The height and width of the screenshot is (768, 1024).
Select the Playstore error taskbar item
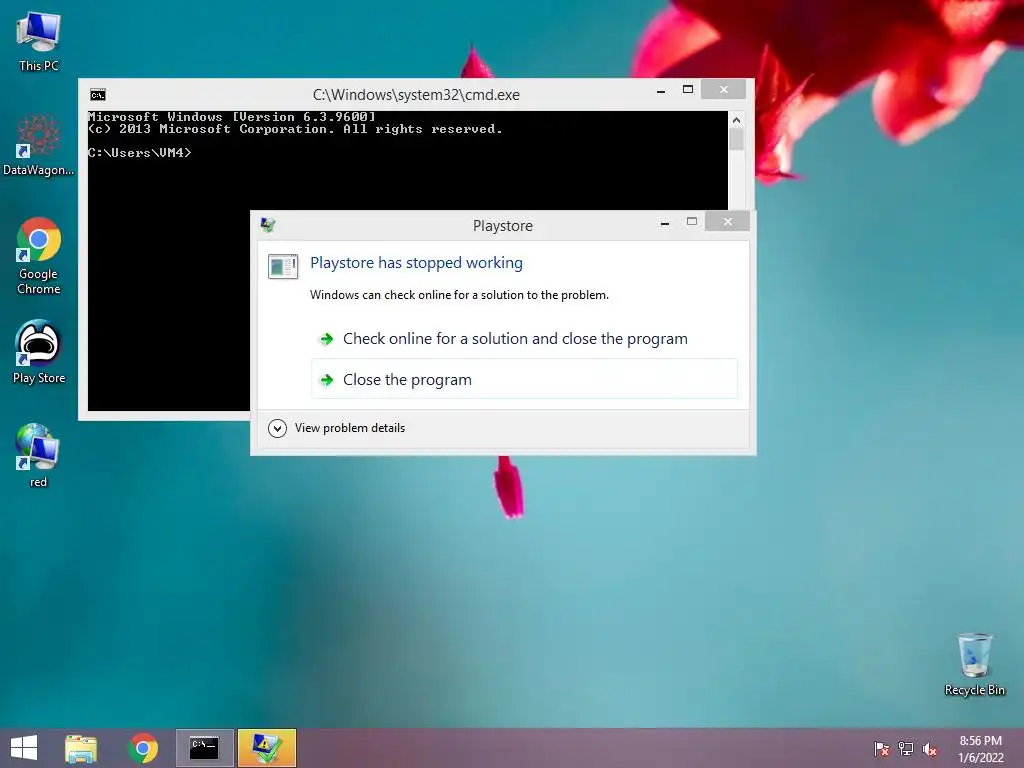click(x=266, y=748)
